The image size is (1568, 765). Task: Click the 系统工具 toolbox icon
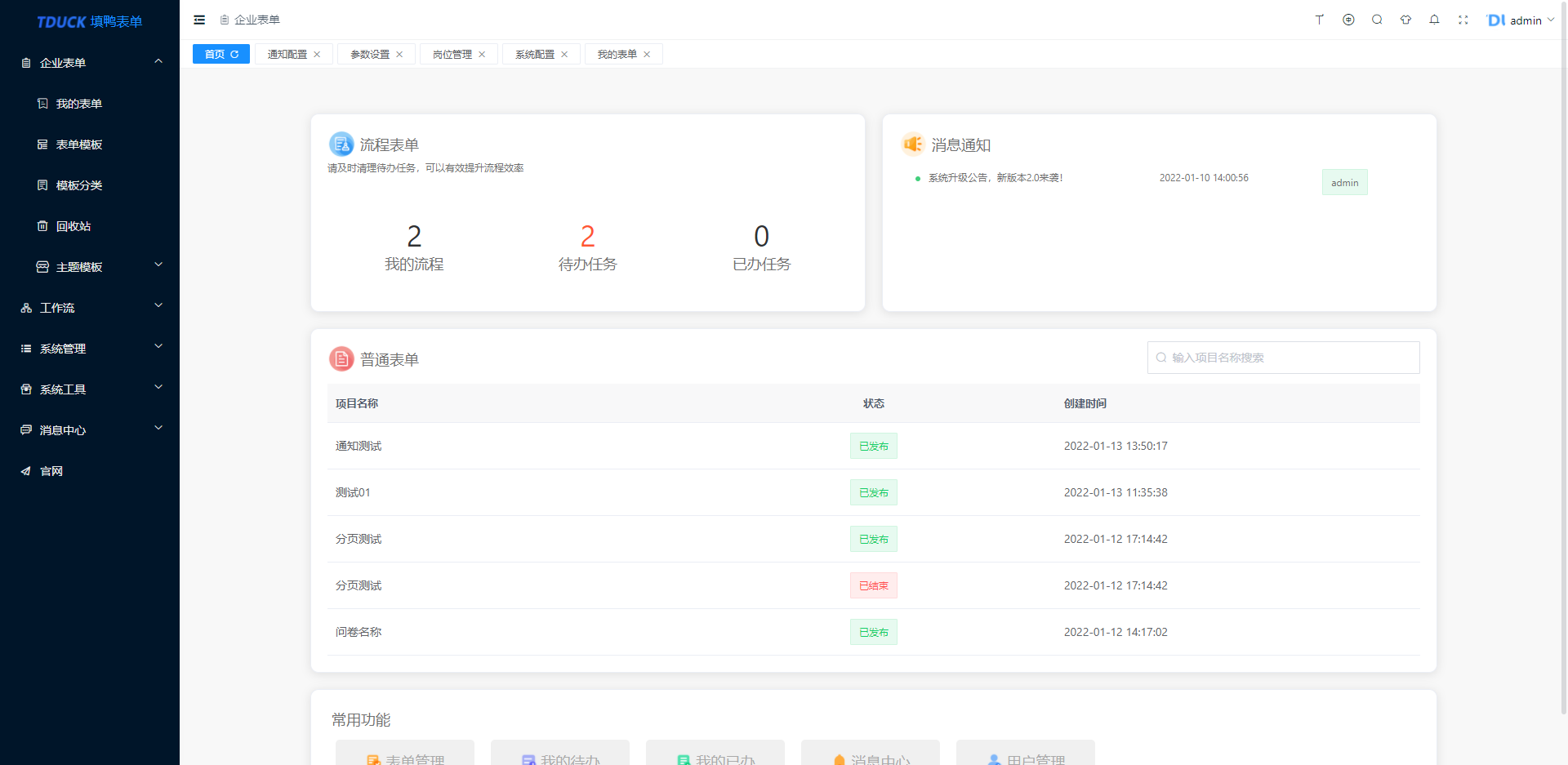[x=26, y=389]
